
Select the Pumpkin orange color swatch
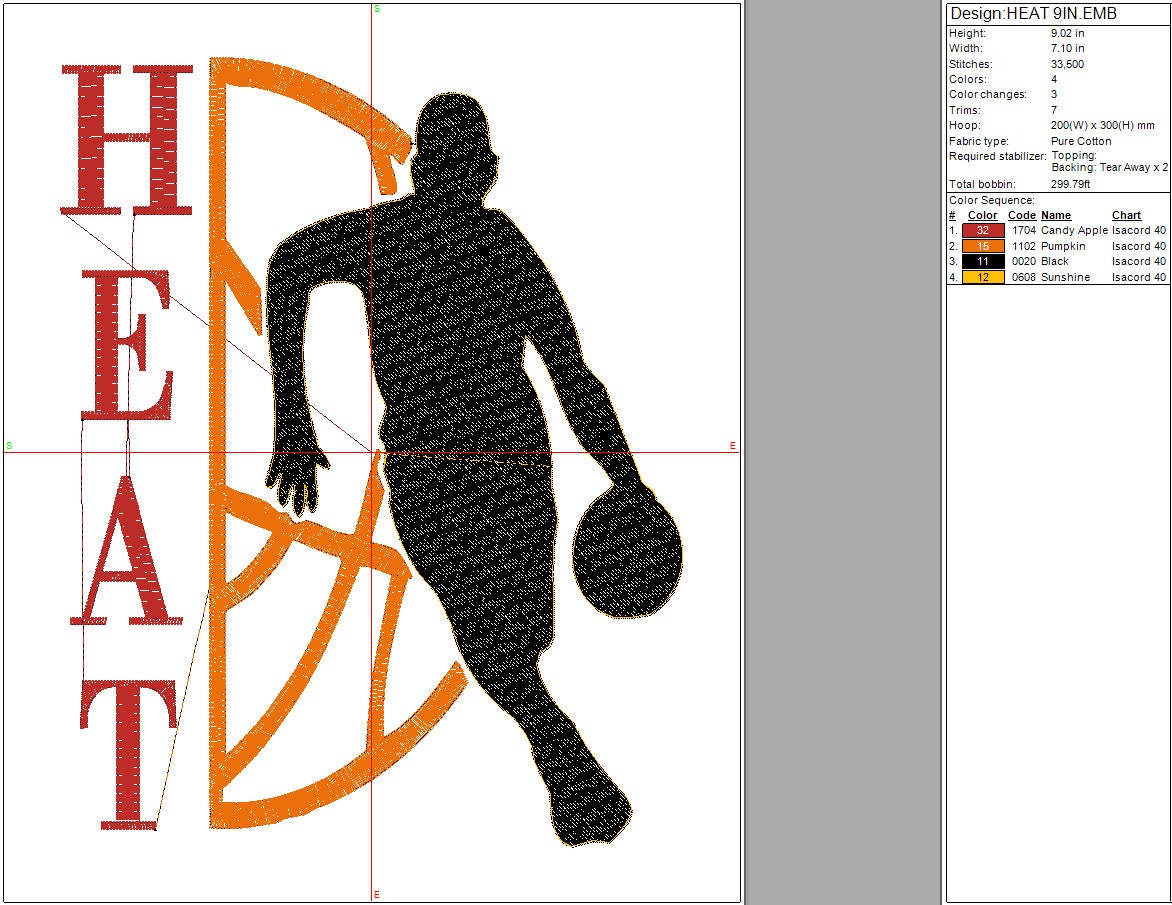(x=982, y=246)
